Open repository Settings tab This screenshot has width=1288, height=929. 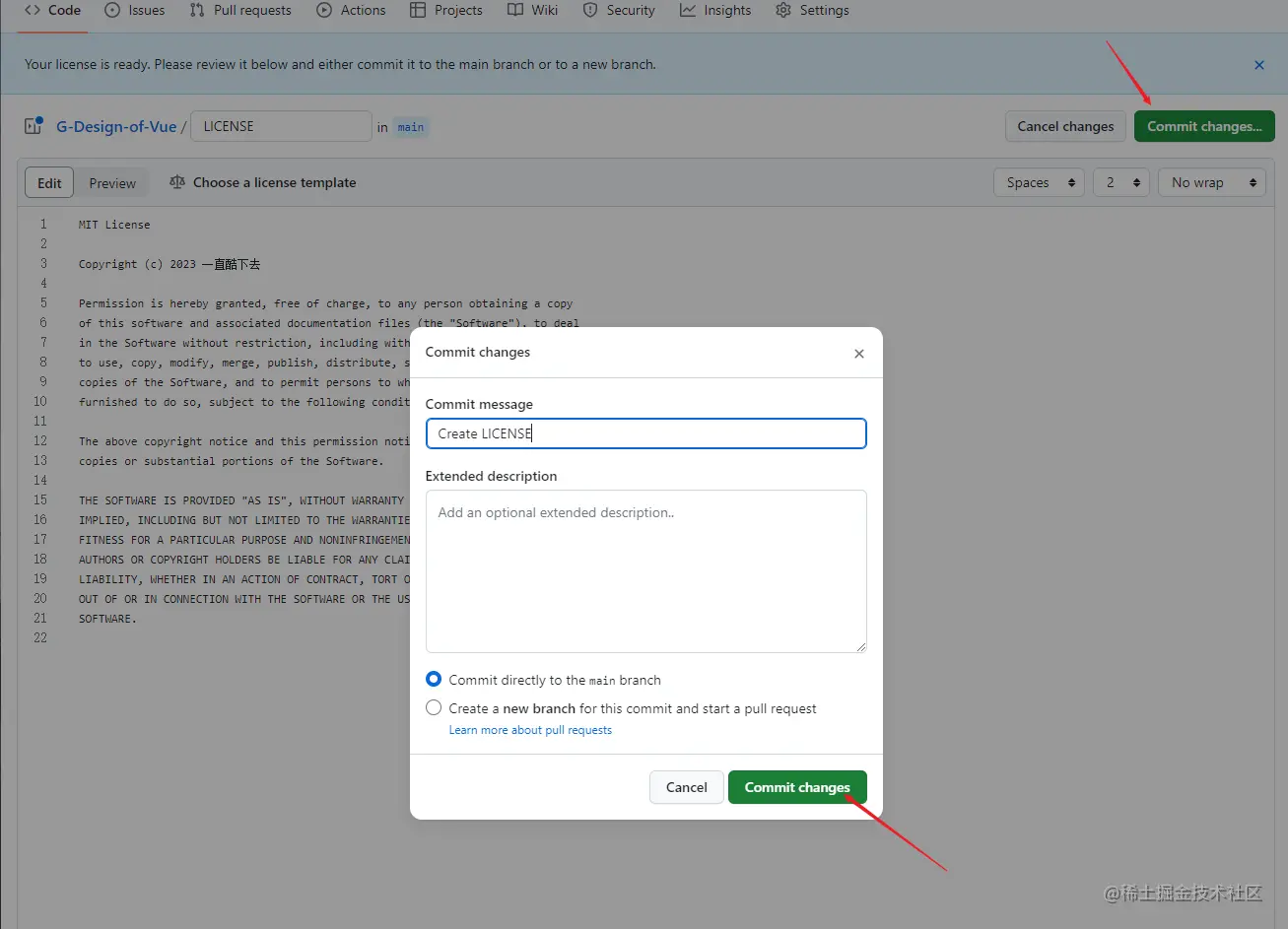point(812,10)
